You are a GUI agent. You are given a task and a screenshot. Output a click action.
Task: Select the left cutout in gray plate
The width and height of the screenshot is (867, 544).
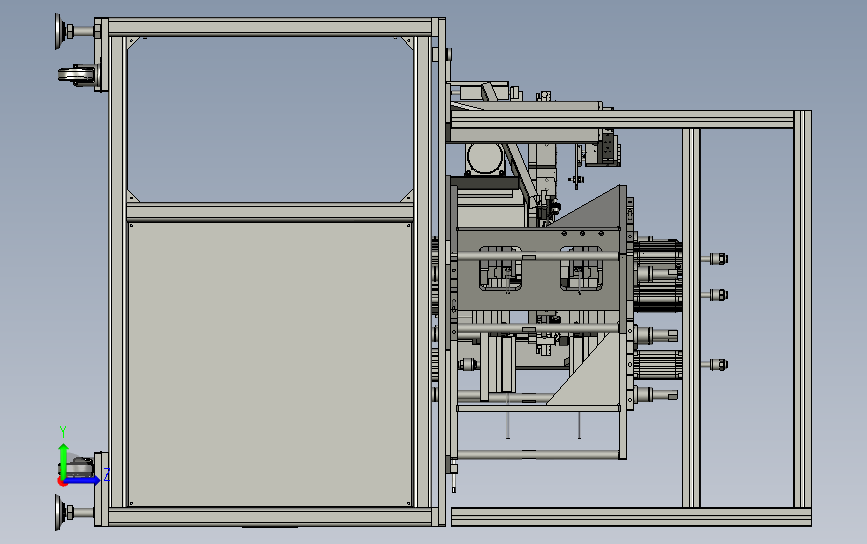500,269
